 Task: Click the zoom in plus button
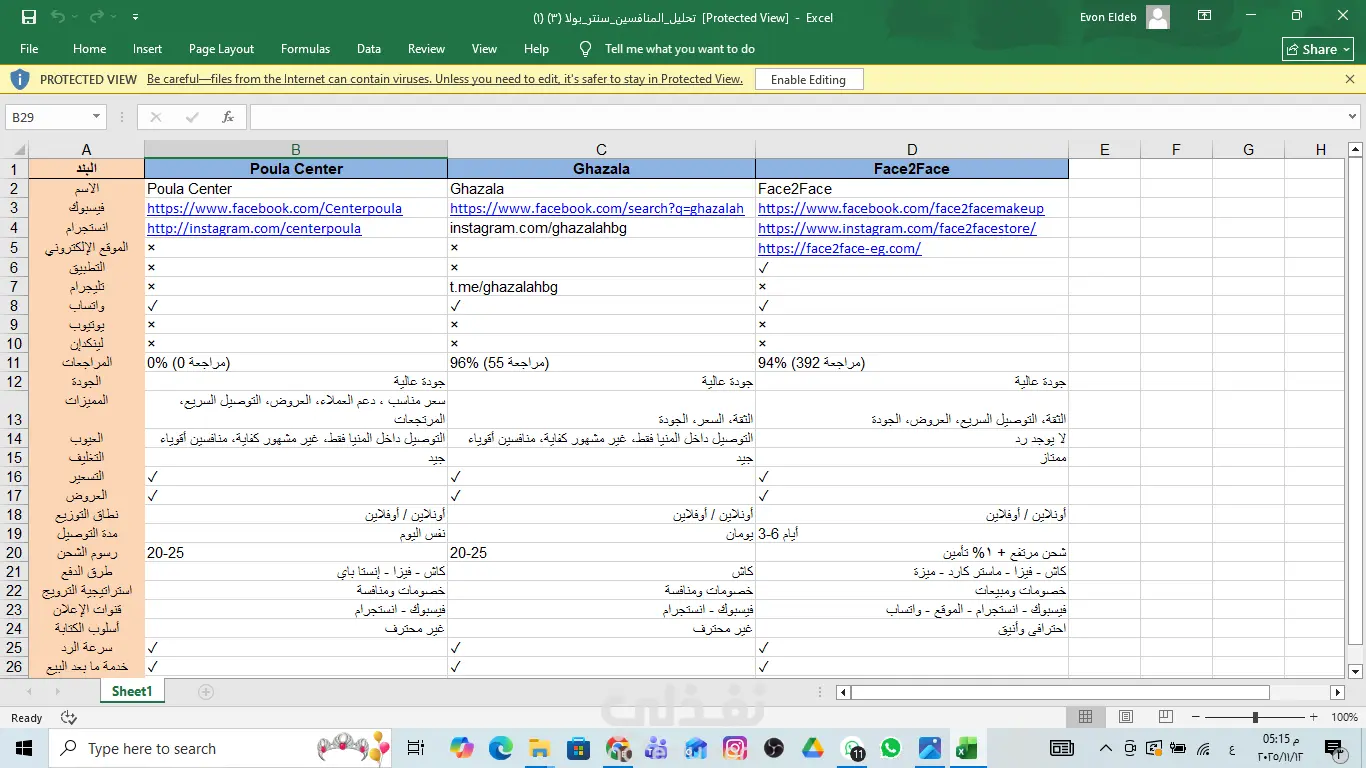(x=1314, y=717)
